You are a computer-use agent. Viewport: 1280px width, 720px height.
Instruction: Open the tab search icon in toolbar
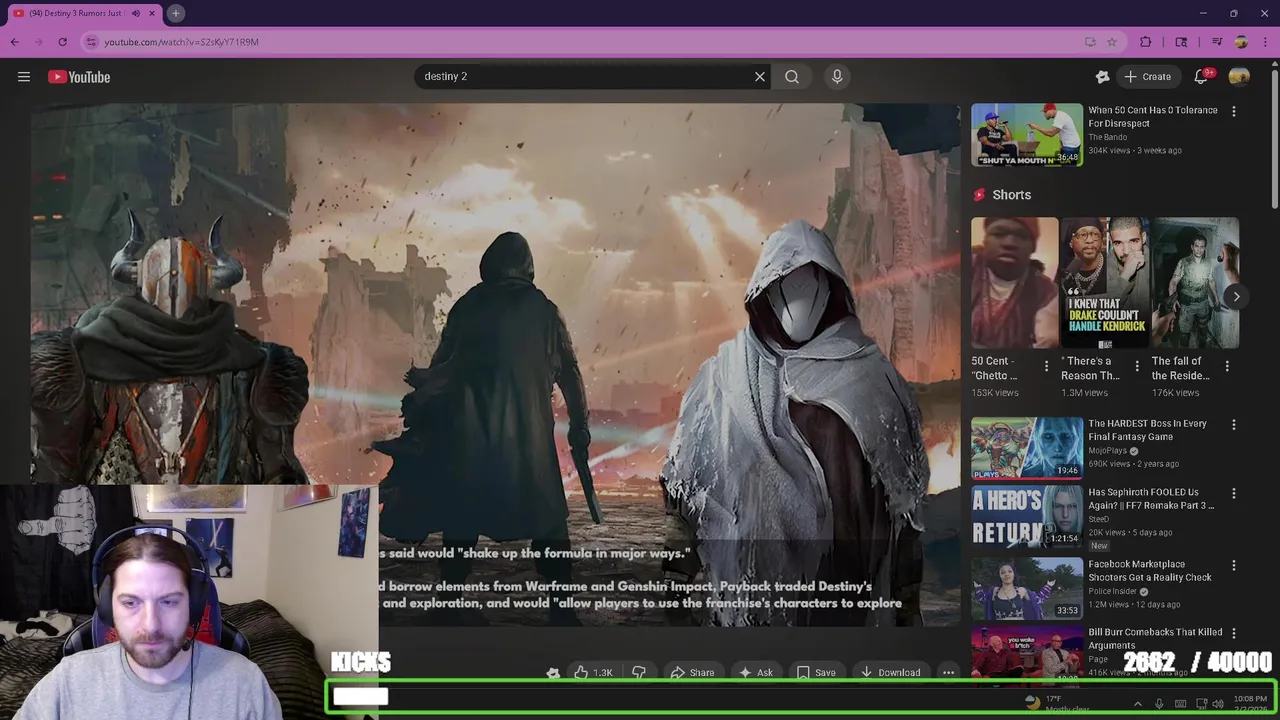(1181, 42)
